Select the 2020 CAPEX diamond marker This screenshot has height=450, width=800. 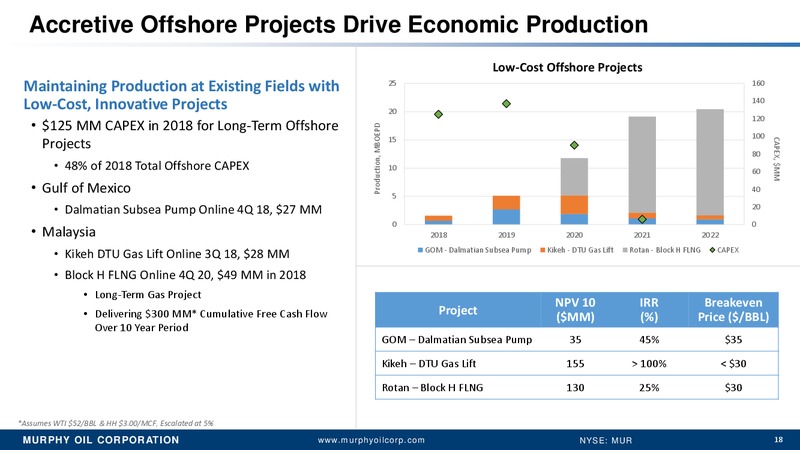pyautogui.click(x=574, y=145)
